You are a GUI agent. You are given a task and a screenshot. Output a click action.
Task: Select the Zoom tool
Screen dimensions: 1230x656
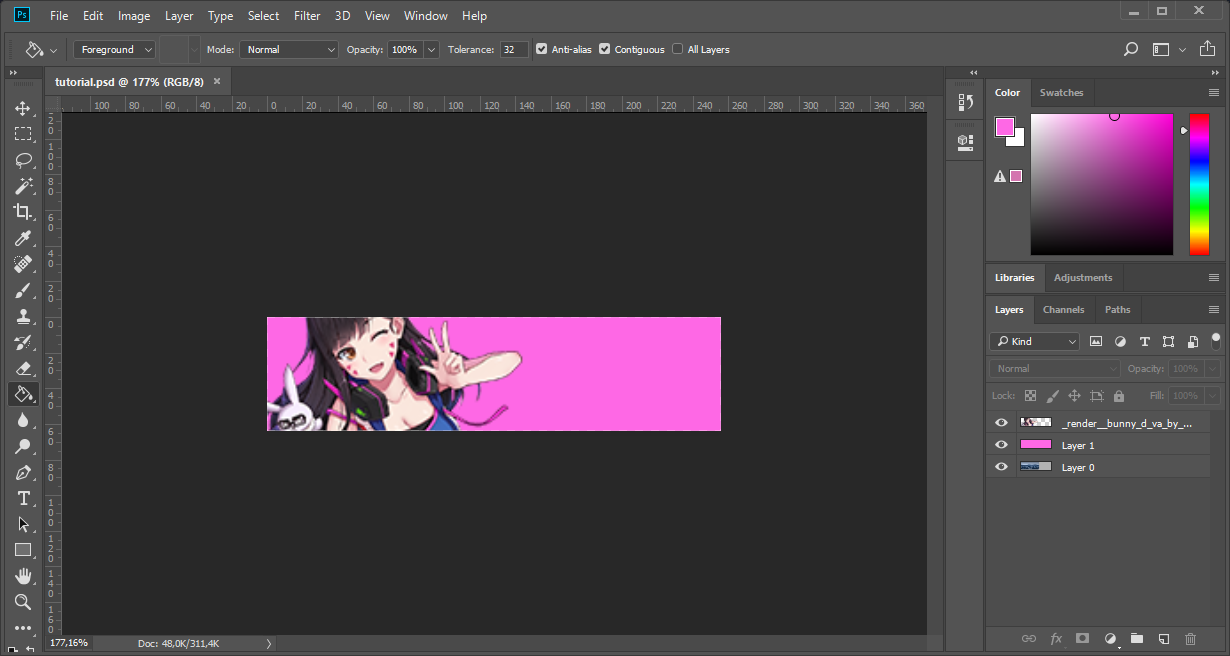click(22, 602)
